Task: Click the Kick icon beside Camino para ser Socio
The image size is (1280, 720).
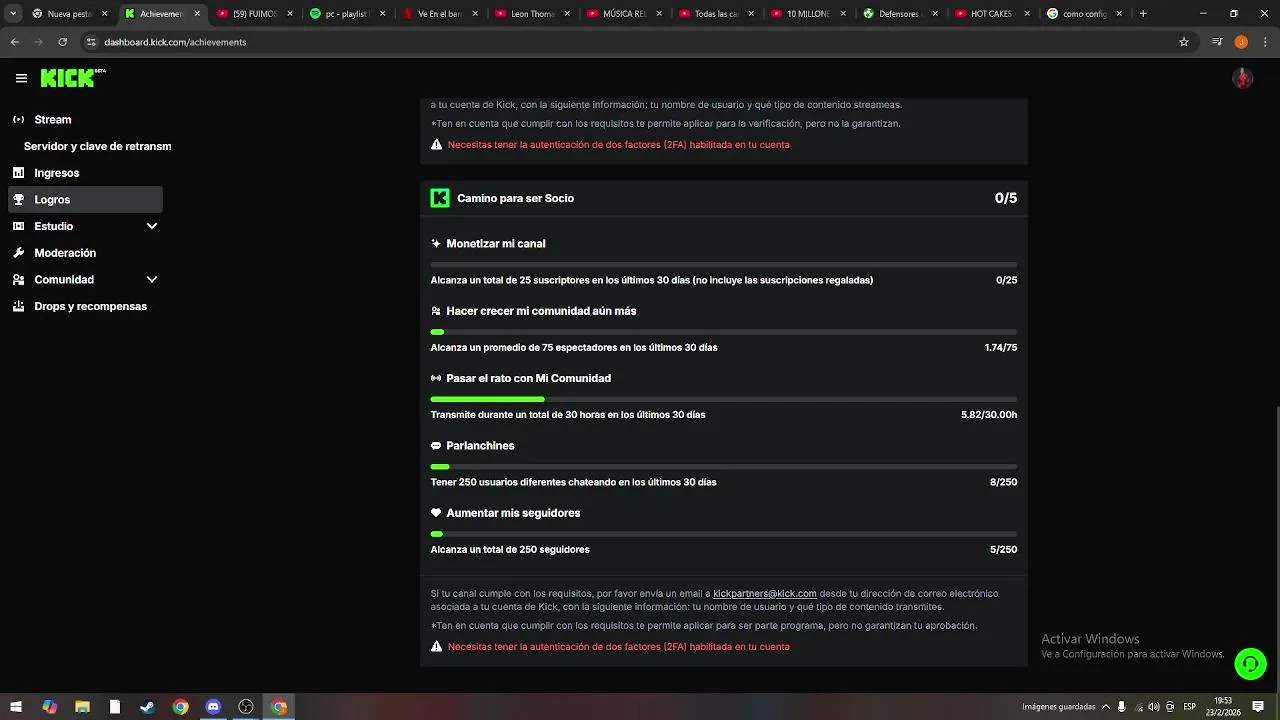Action: pos(440,198)
